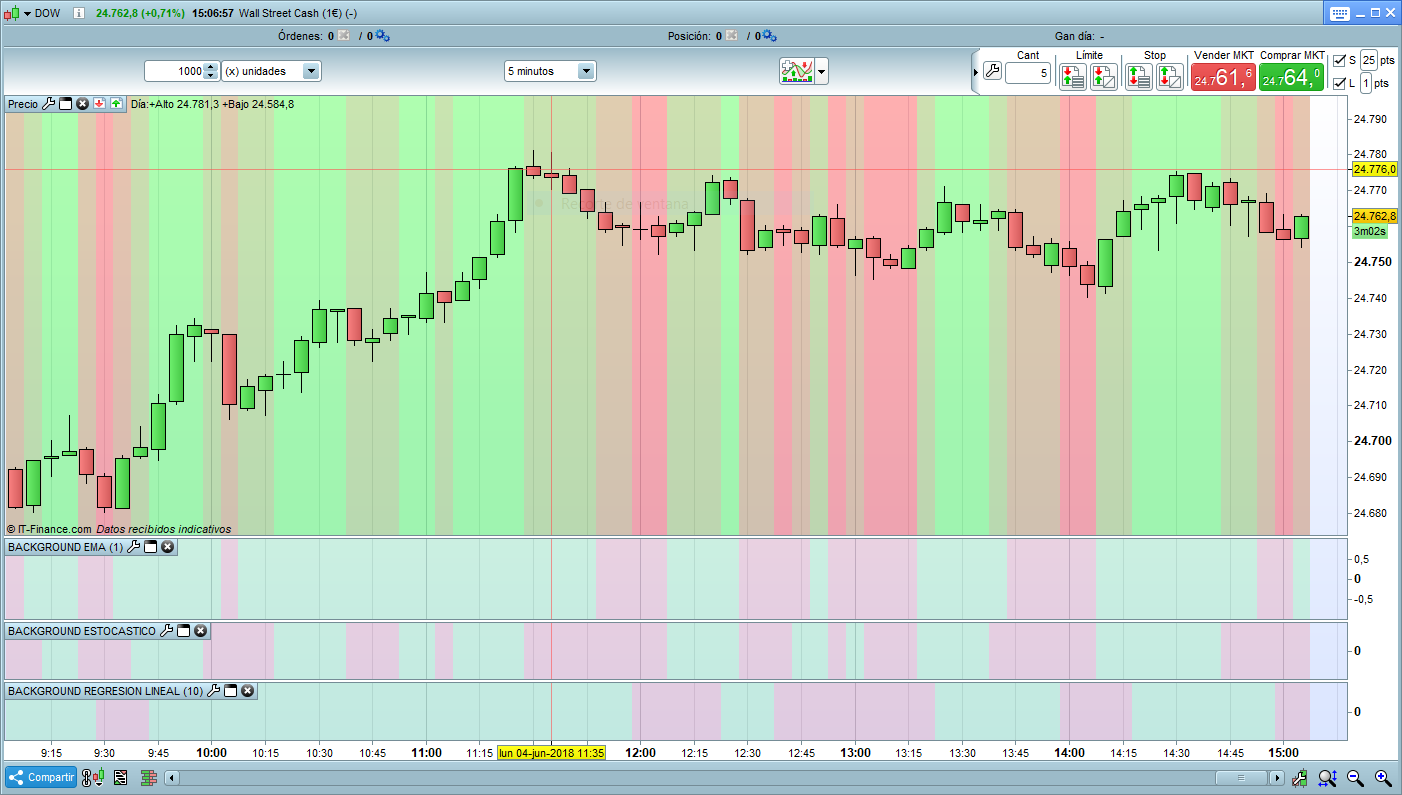1402x795 pixels.
Task: Click the 'Wall Street Cash (1€) (-)' title text
Action: [300, 13]
